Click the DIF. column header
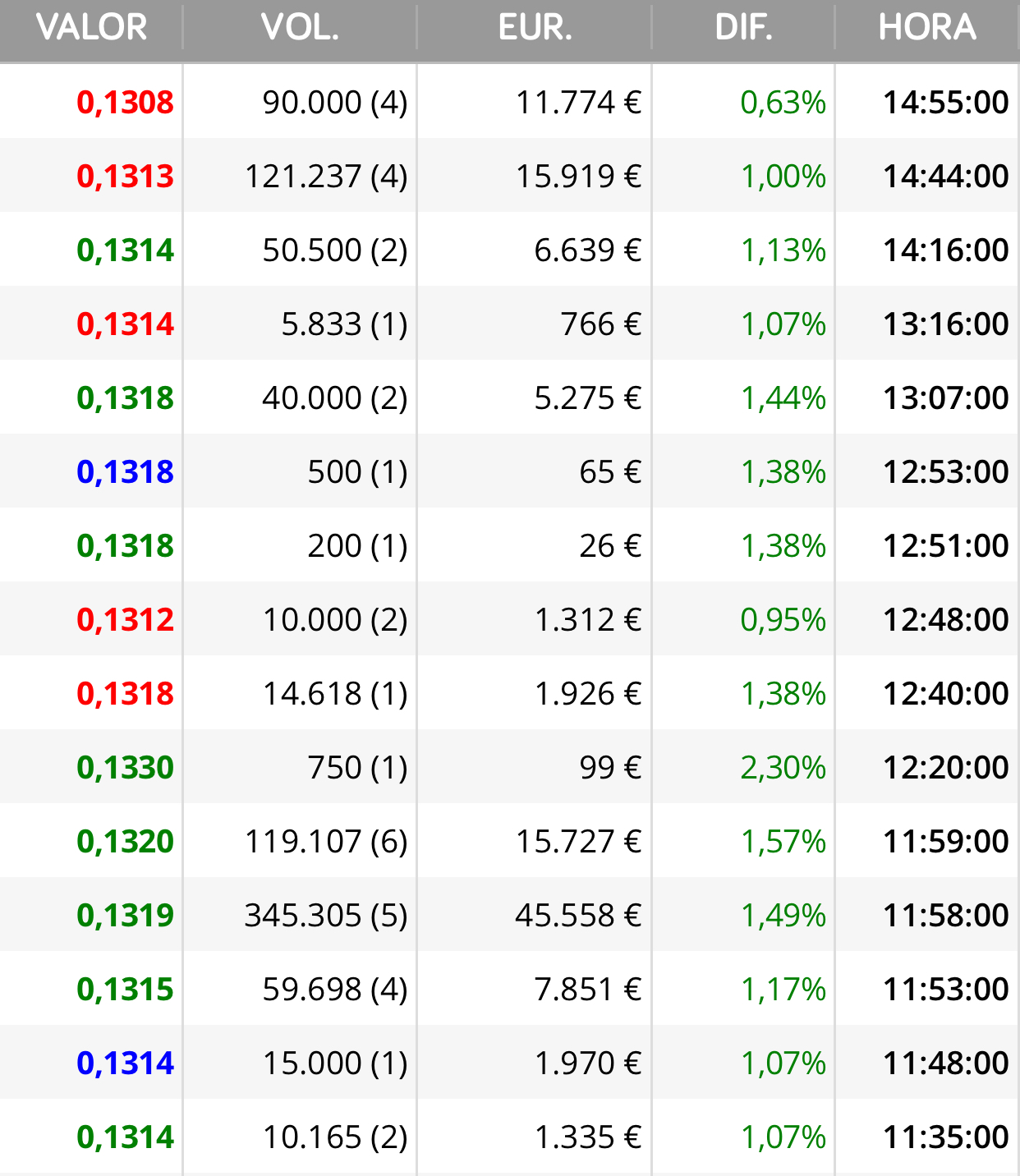 743,28
